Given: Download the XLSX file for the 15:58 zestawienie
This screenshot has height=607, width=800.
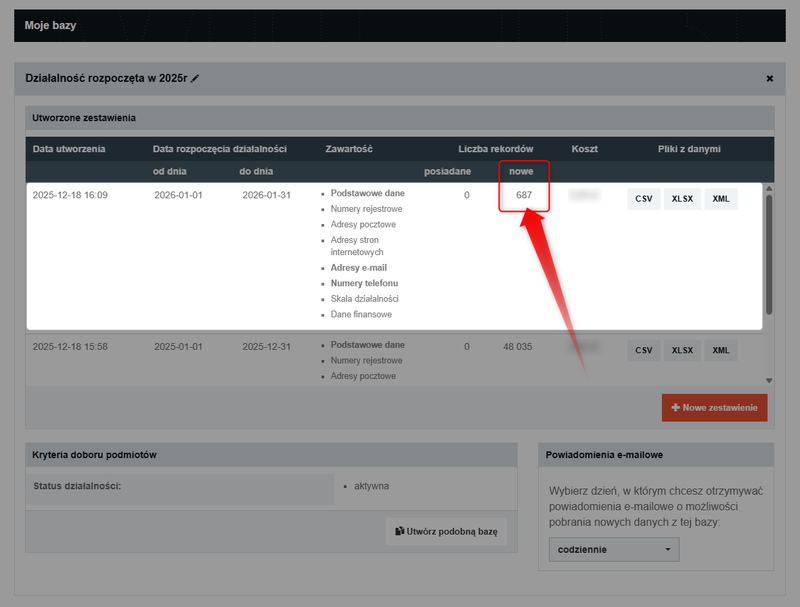Looking at the screenshot, I should [x=681, y=350].
